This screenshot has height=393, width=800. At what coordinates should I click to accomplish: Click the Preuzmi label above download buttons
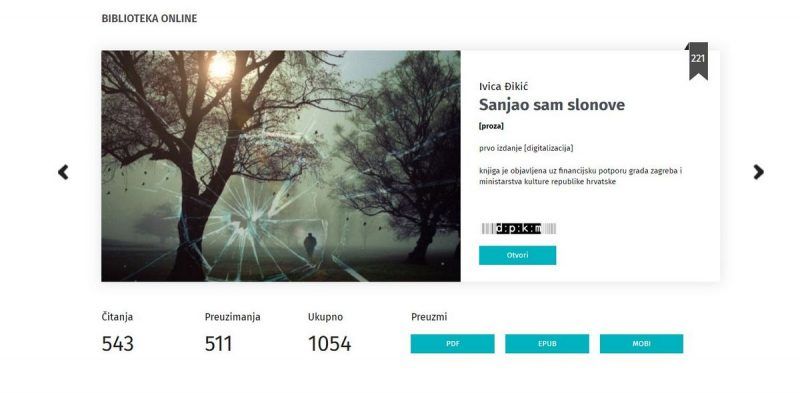tap(429, 317)
